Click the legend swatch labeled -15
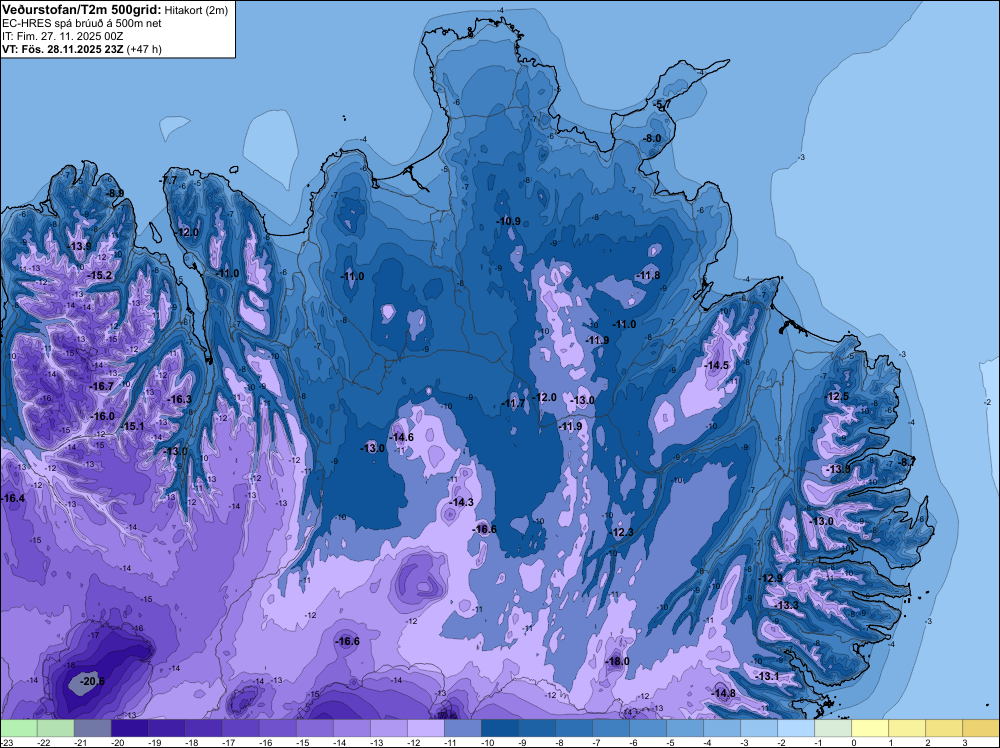Screen dimensions: 1000x748 314,728
